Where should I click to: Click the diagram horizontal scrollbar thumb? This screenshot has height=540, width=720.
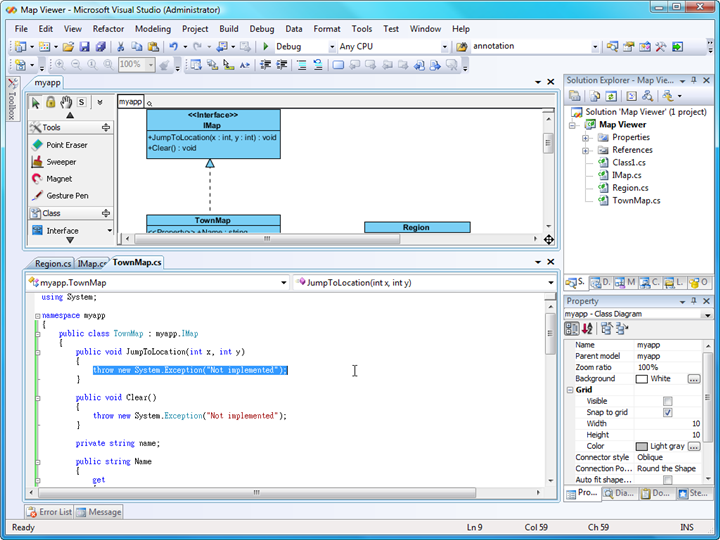(x=267, y=239)
